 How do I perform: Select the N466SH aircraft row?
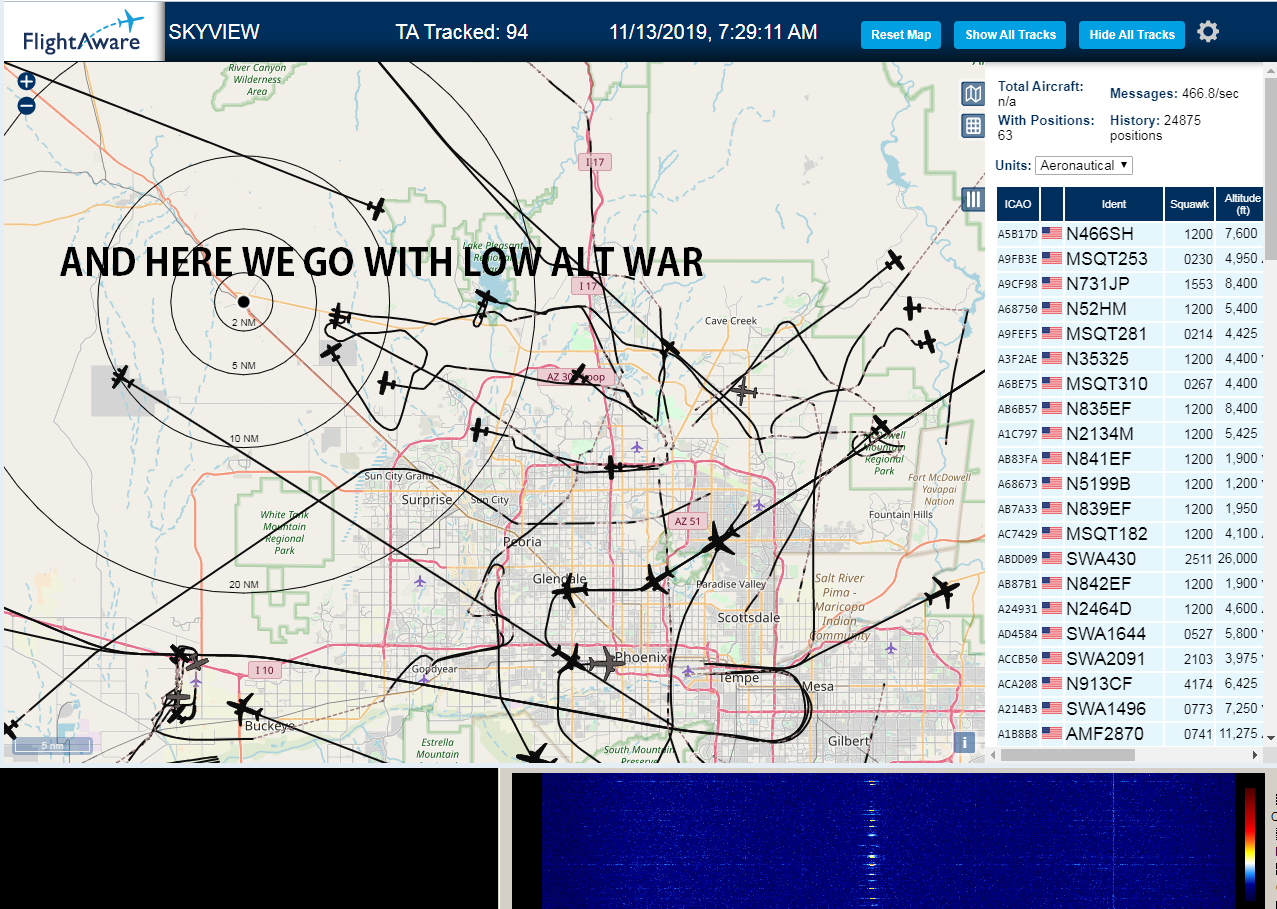tap(1131, 233)
